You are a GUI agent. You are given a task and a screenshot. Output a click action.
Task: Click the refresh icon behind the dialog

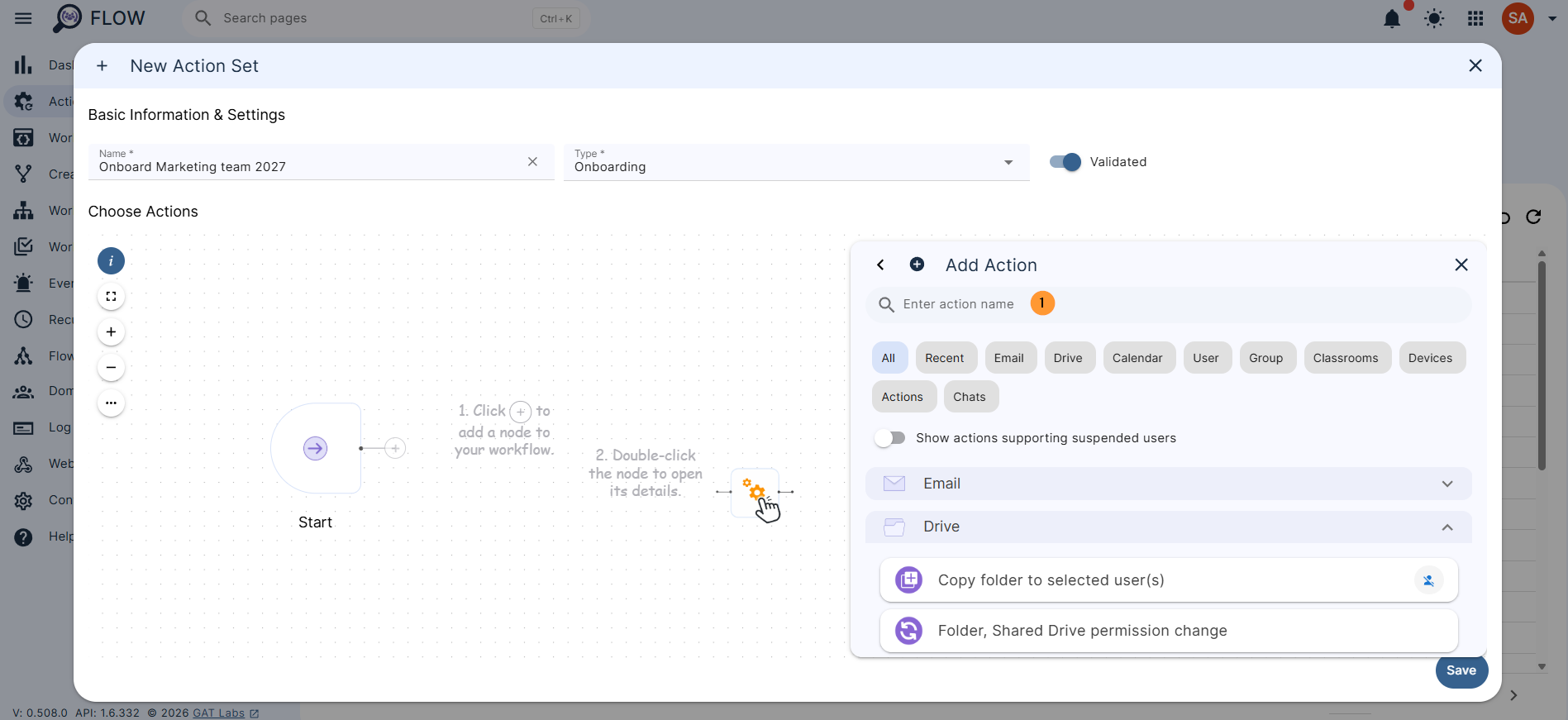[x=1534, y=217]
